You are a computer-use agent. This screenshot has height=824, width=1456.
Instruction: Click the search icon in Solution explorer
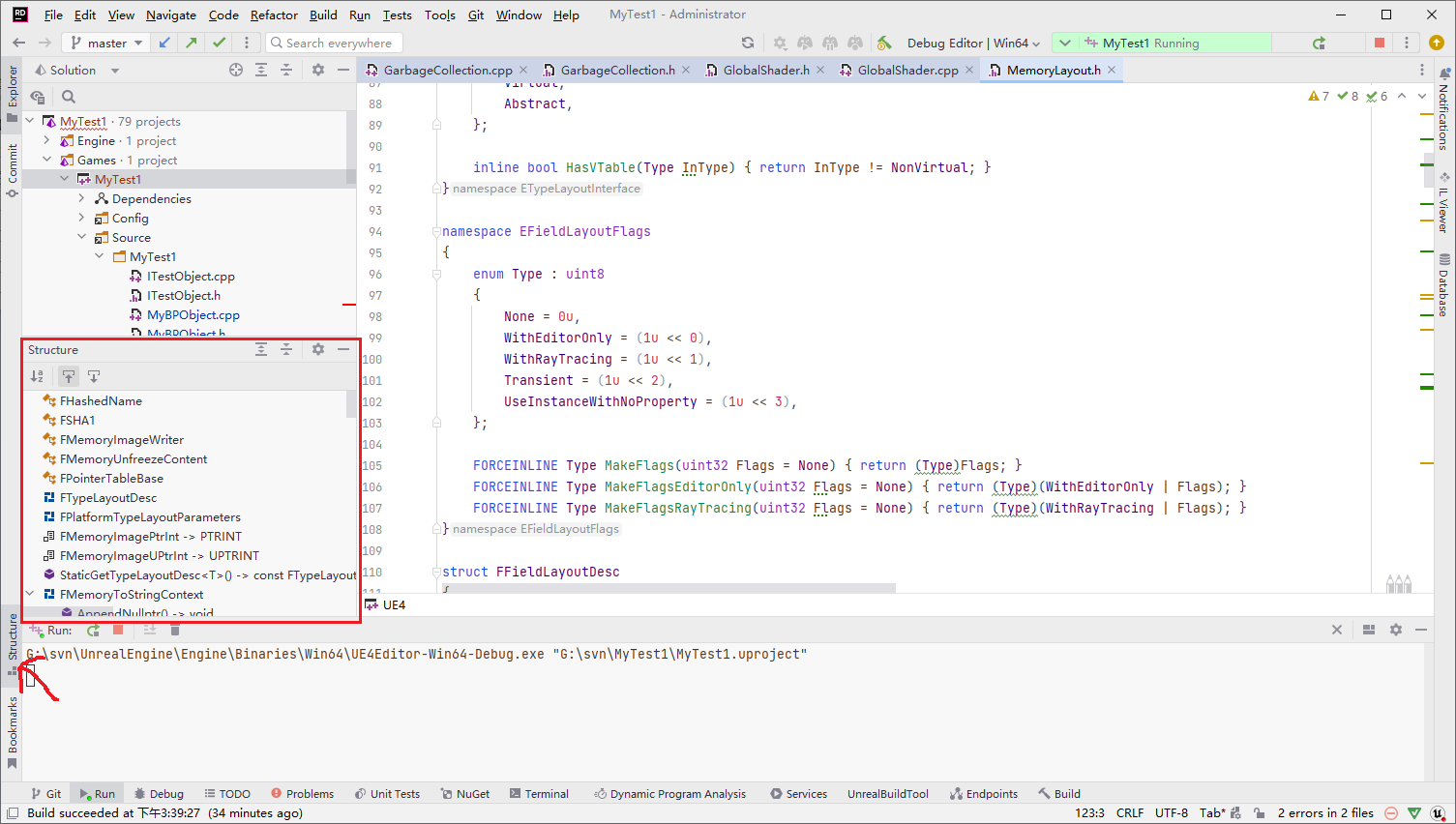[69, 97]
